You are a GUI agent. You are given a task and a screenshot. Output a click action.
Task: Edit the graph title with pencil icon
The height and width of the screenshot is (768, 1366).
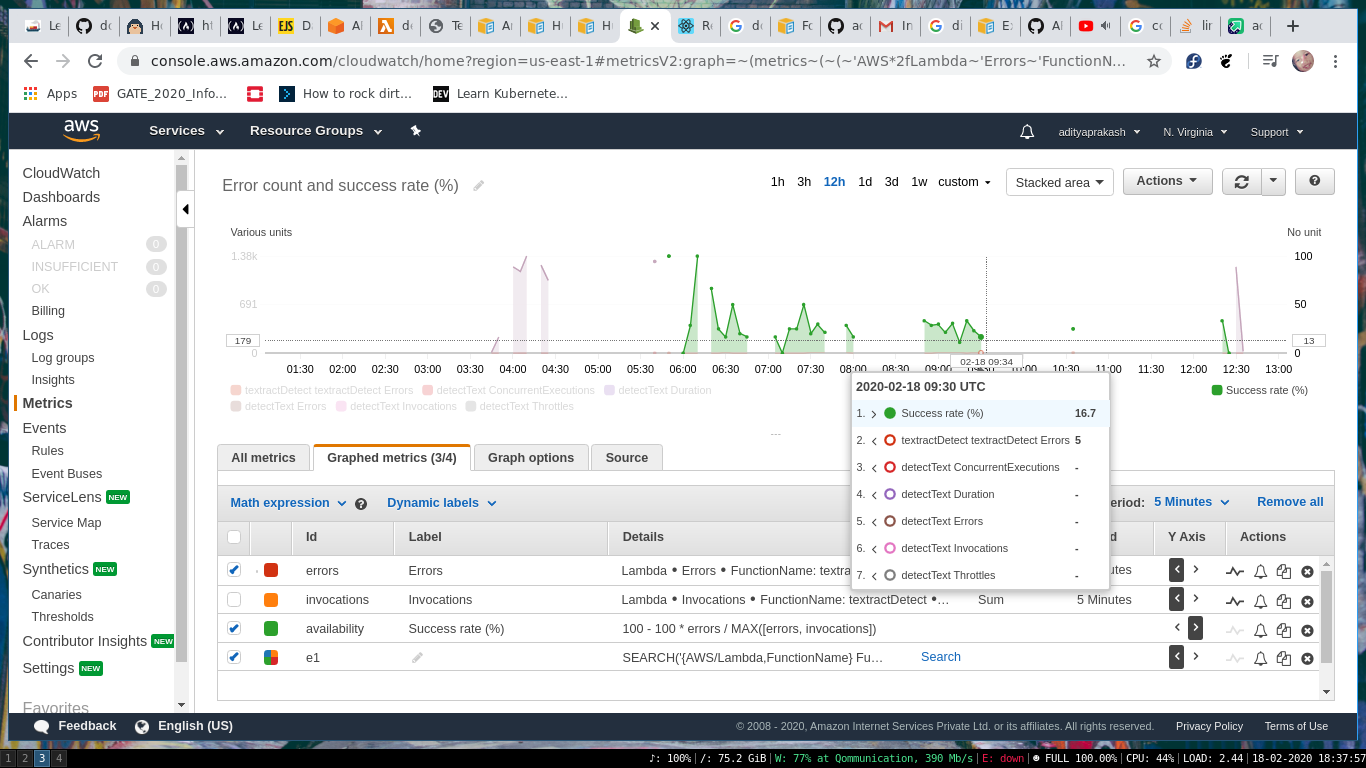click(x=479, y=185)
